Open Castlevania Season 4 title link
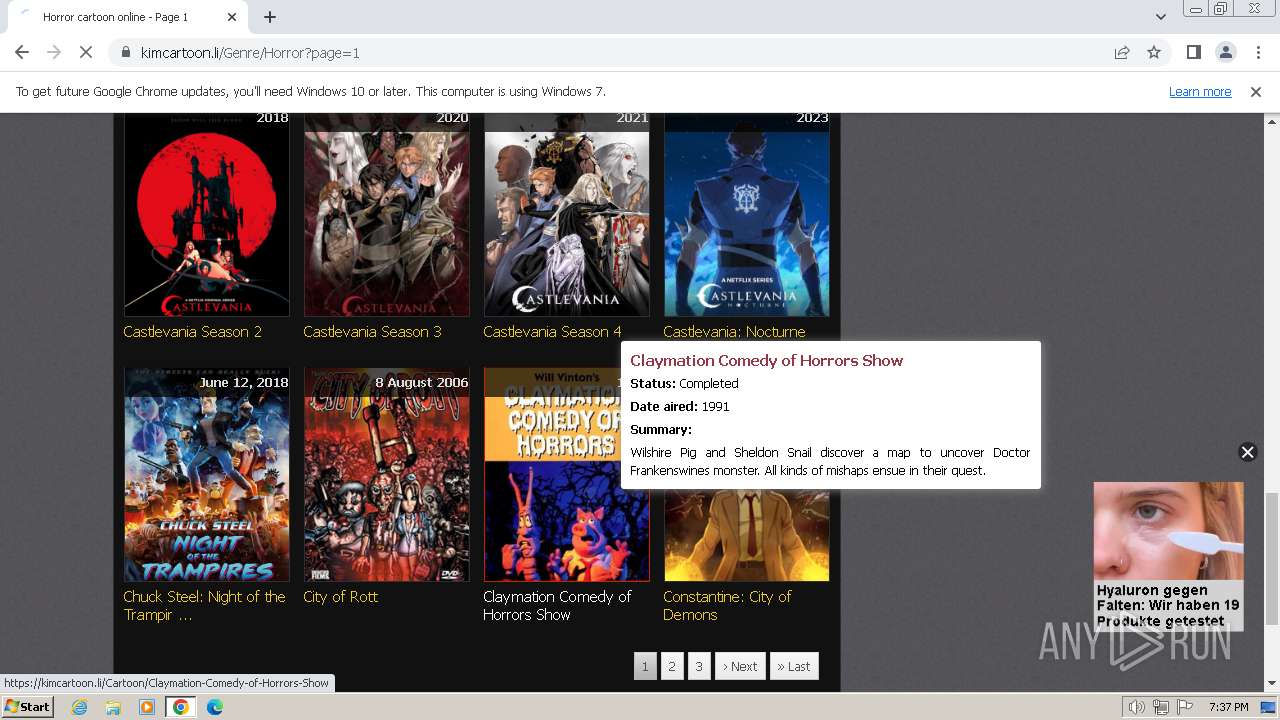Viewport: 1280px width, 720px height. tap(552, 331)
